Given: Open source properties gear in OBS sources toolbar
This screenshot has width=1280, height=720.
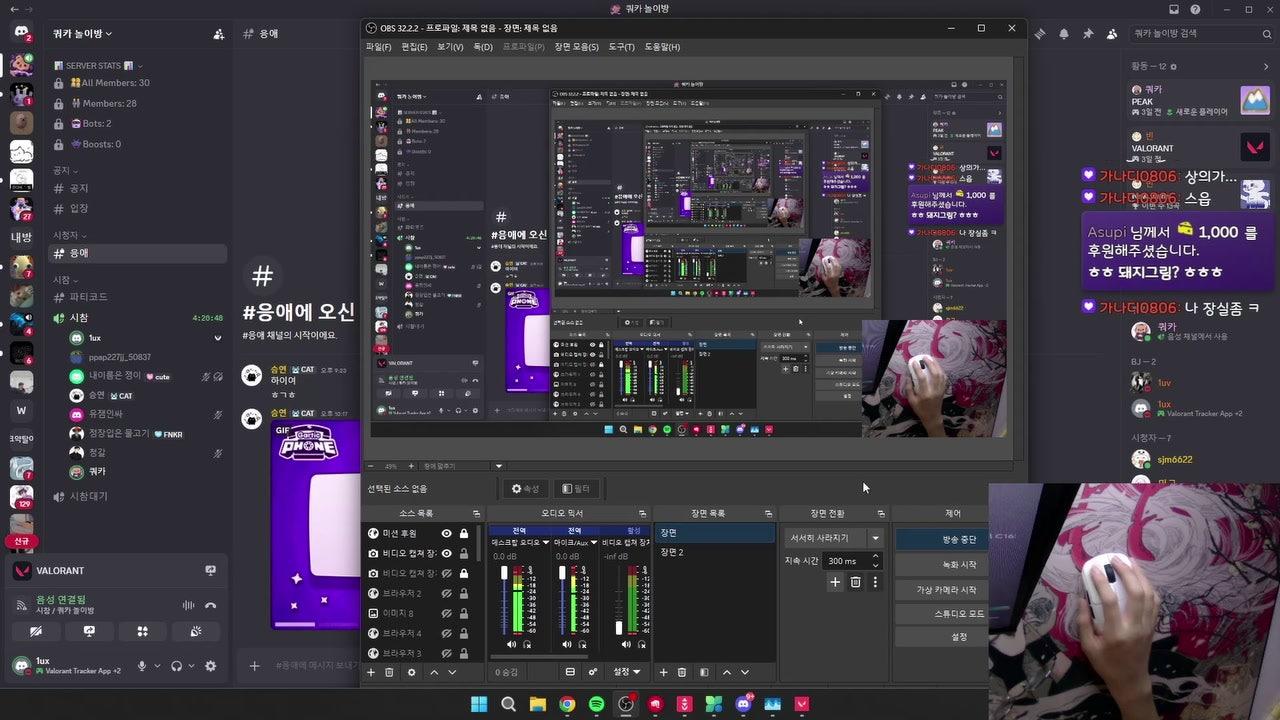Looking at the screenshot, I should click(411, 672).
